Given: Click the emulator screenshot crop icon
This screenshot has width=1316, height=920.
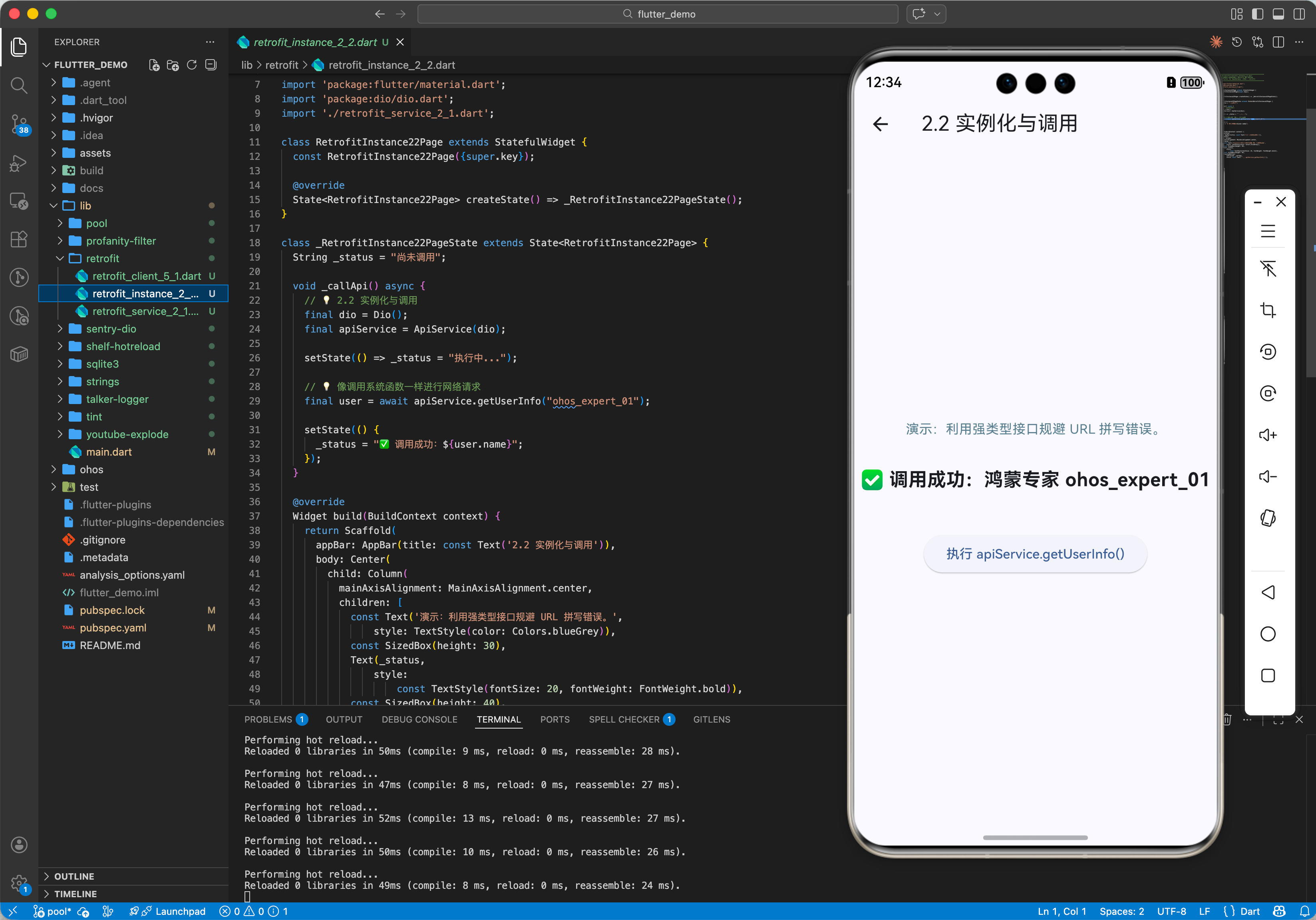Looking at the screenshot, I should [1267, 310].
